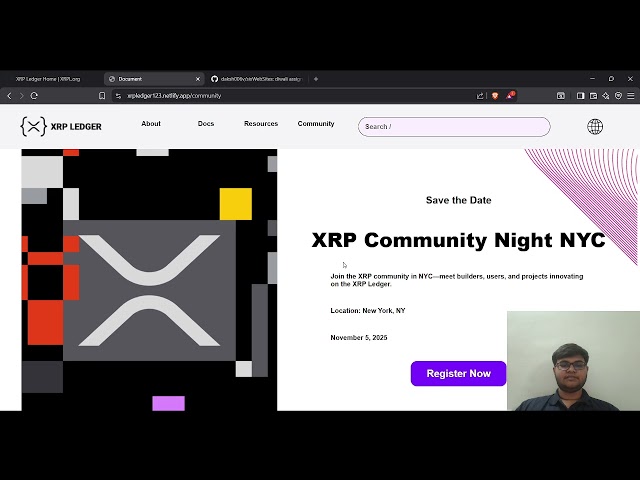Open the browser hamburger menu
The width and height of the screenshot is (640, 480).
pyautogui.click(x=631, y=96)
